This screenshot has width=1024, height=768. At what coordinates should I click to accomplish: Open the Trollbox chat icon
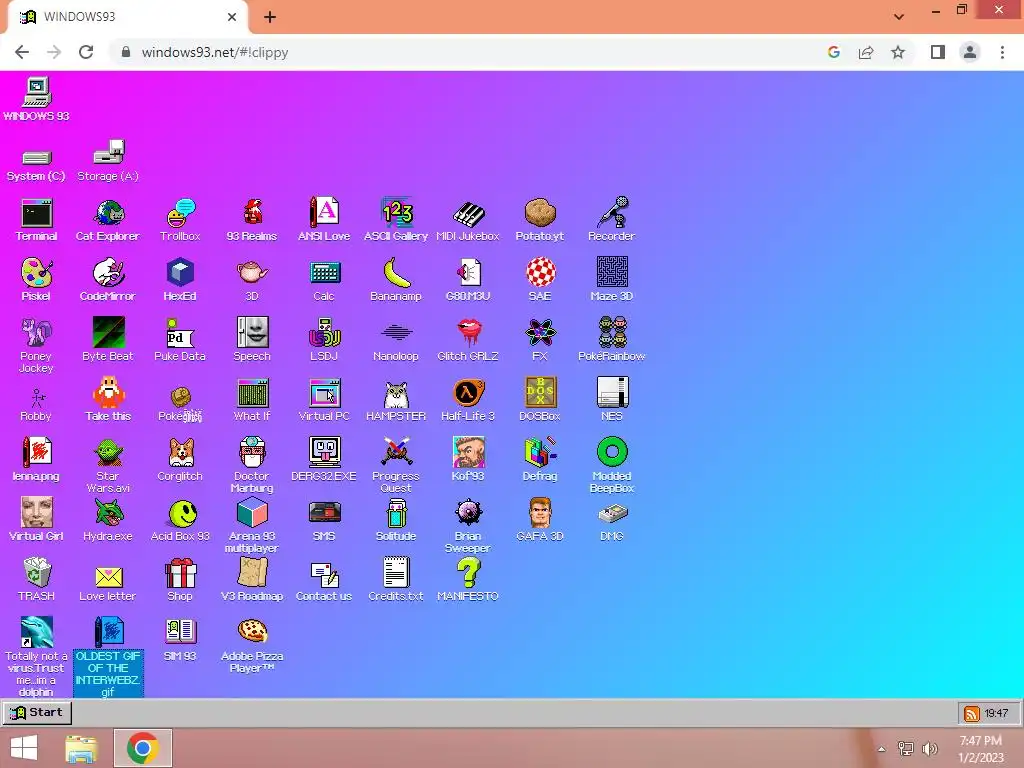[x=180, y=213]
